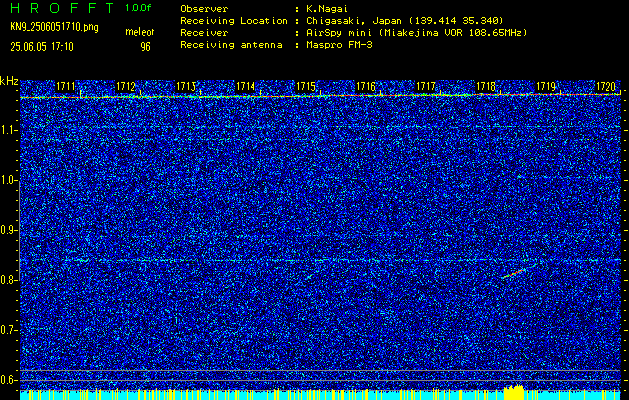Click the meteor count label
The image size is (629, 400).
pyautogui.click(x=140, y=32)
